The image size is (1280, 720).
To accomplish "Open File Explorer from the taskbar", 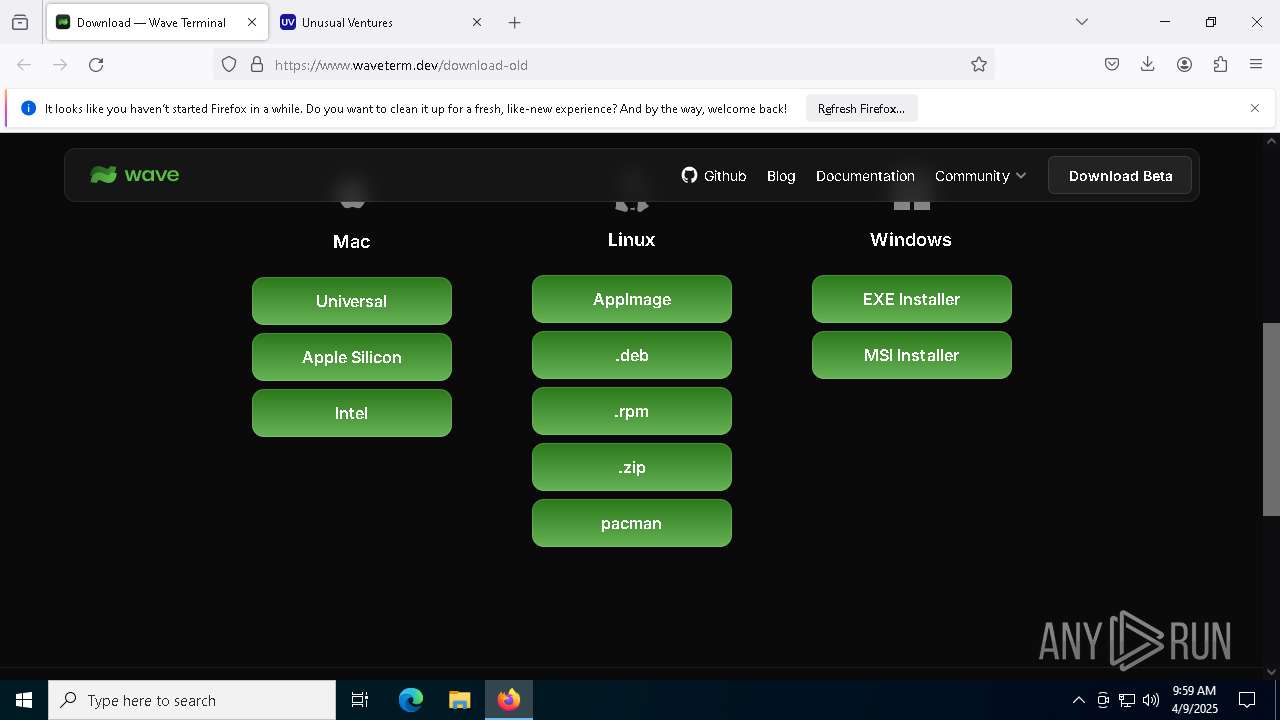I will point(459,700).
